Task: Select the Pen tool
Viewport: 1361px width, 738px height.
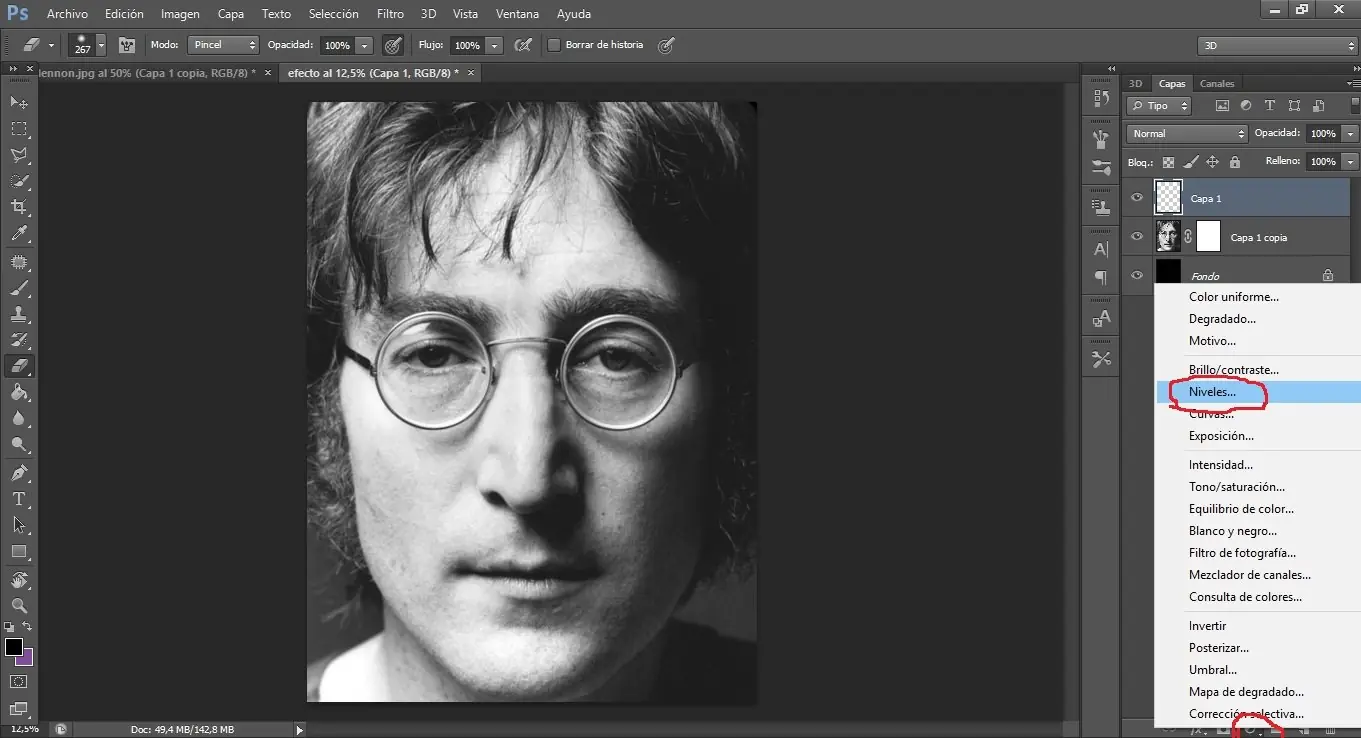Action: tap(19, 472)
